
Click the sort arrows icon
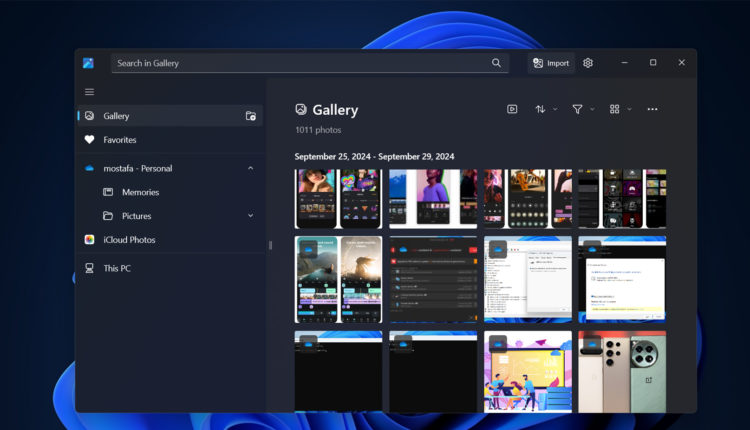coord(540,110)
